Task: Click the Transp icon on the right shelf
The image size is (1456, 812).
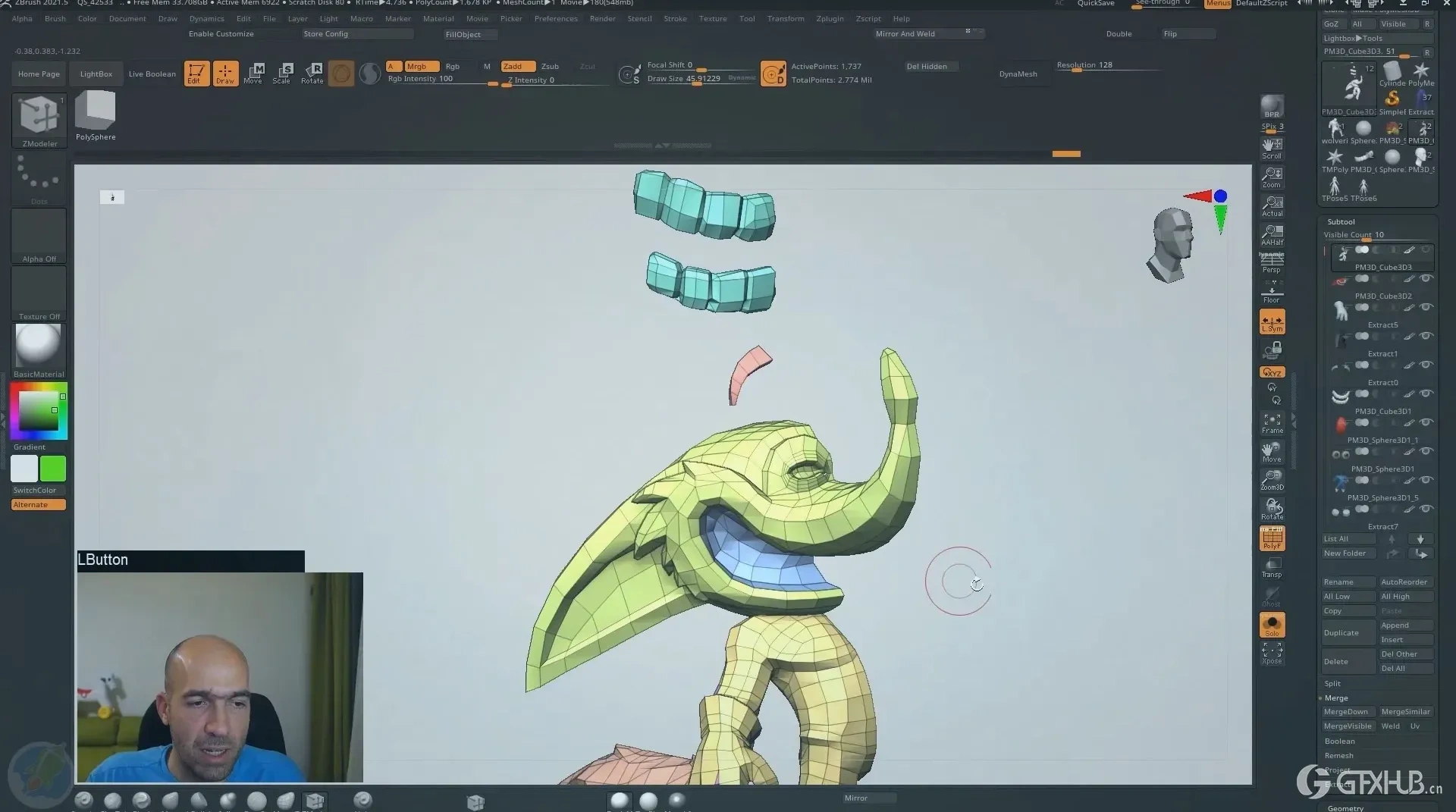Action: tap(1272, 566)
